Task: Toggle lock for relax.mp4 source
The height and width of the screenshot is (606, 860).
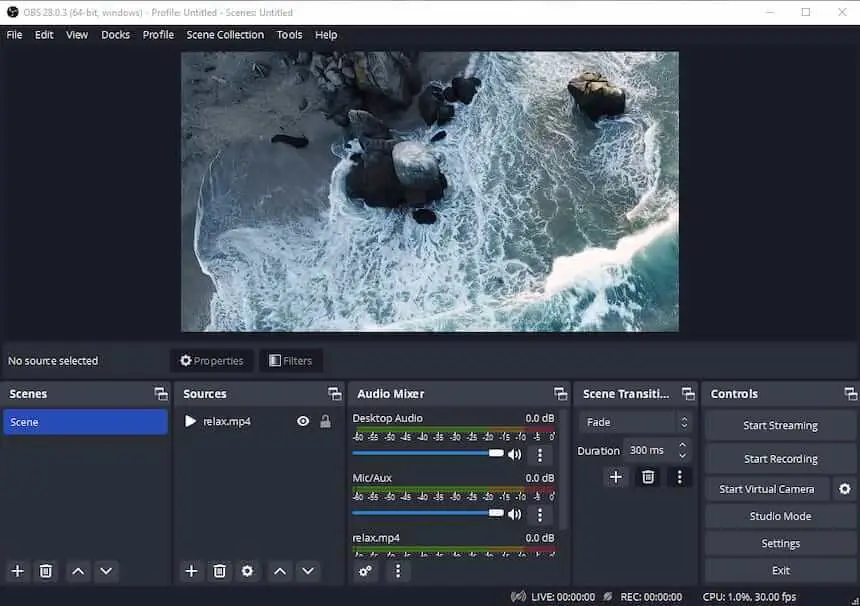Action: (325, 421)
